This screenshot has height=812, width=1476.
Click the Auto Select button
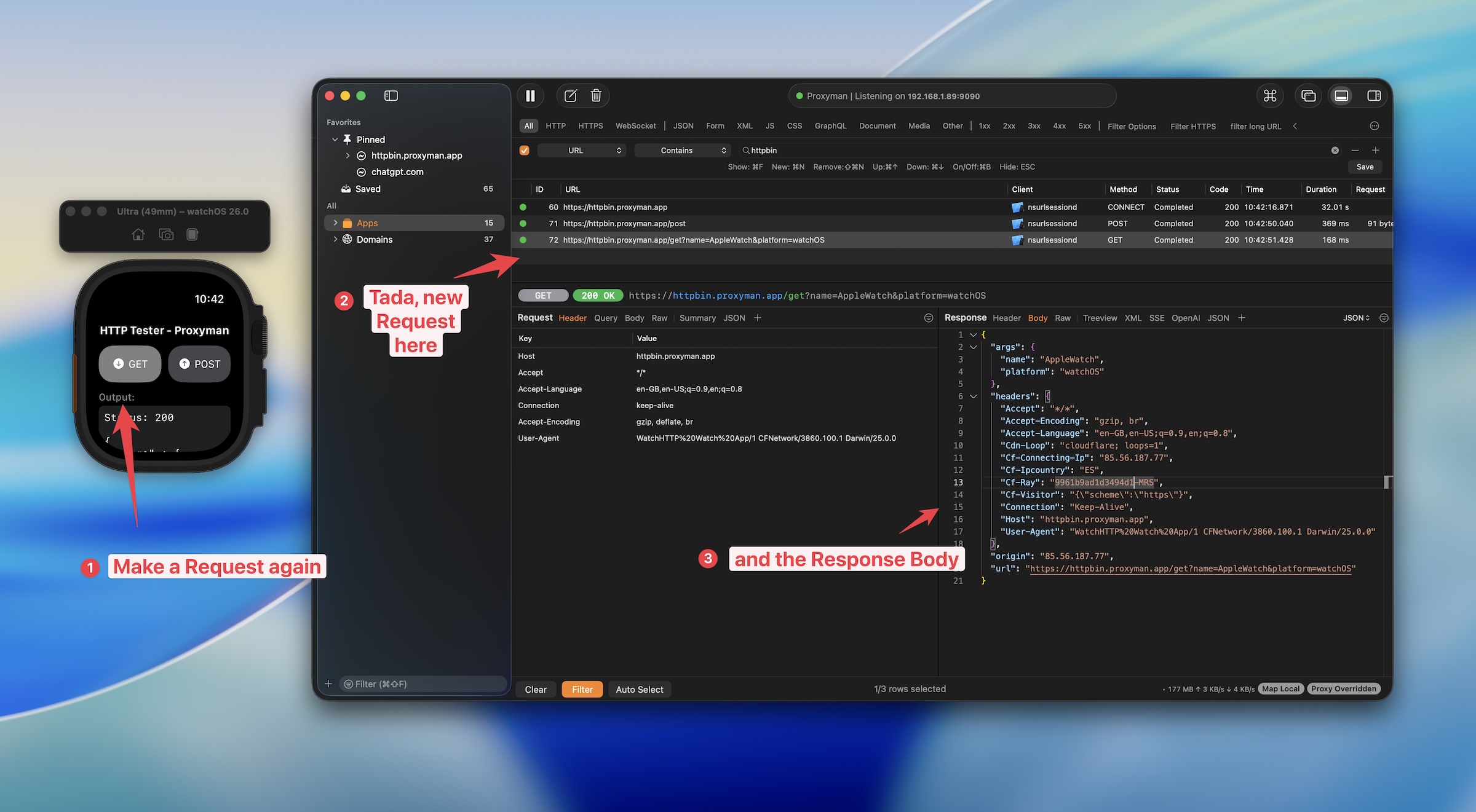(x=640, y=689)
